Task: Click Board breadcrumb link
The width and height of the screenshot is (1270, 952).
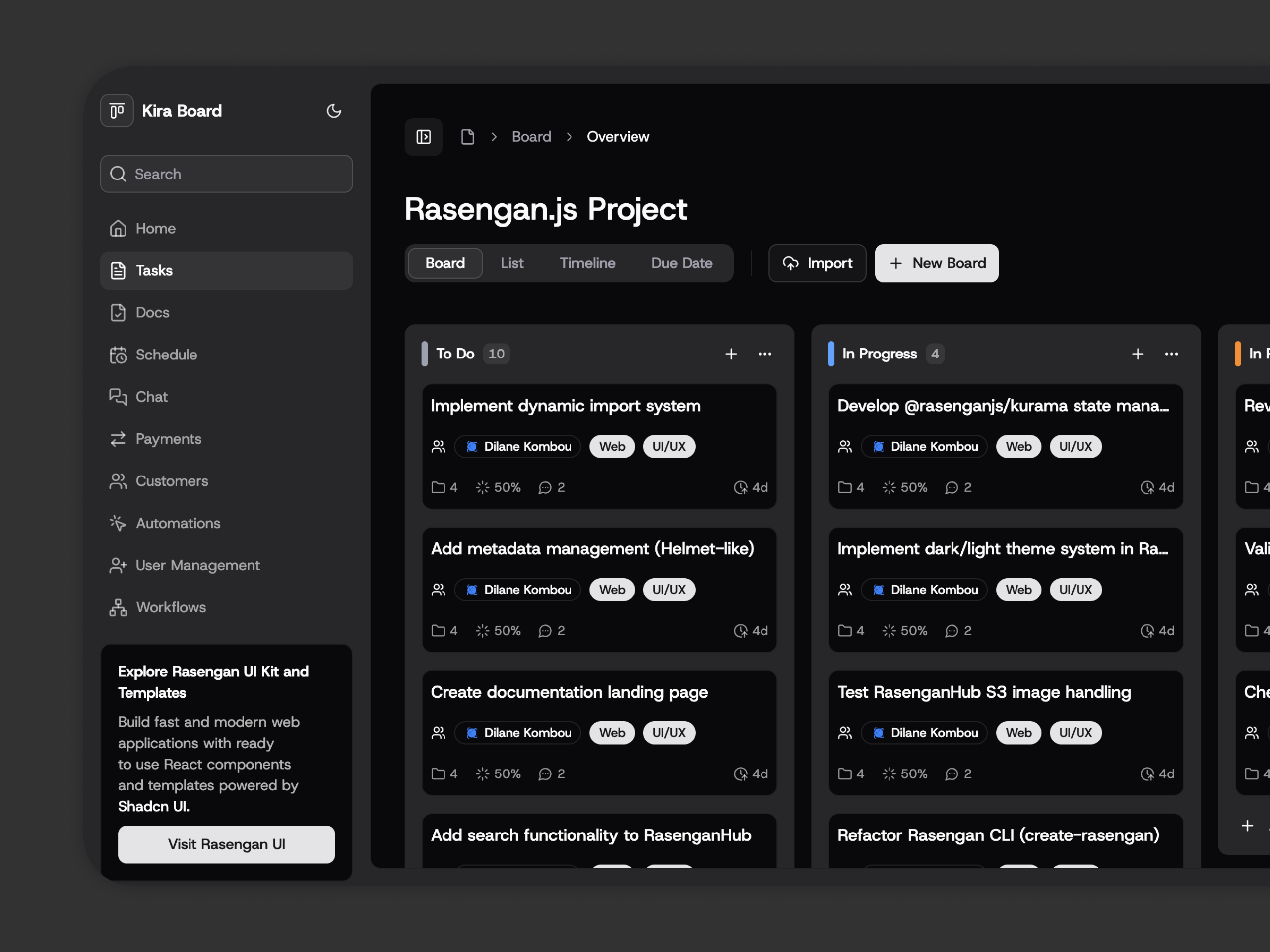Action: click(x=531, y=137)
